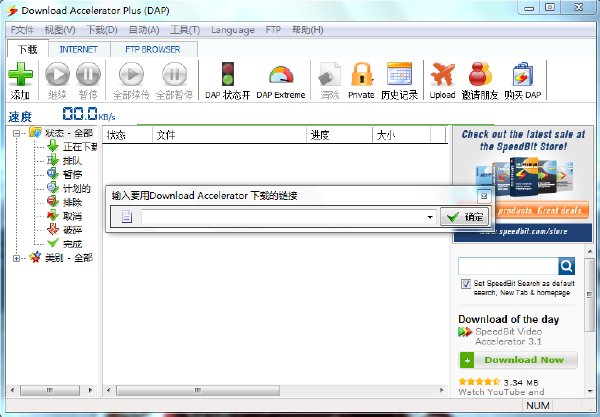Viewport: 600px width, 417px height.
Task: Close the download link entry dialog
Action: (484, 196)
